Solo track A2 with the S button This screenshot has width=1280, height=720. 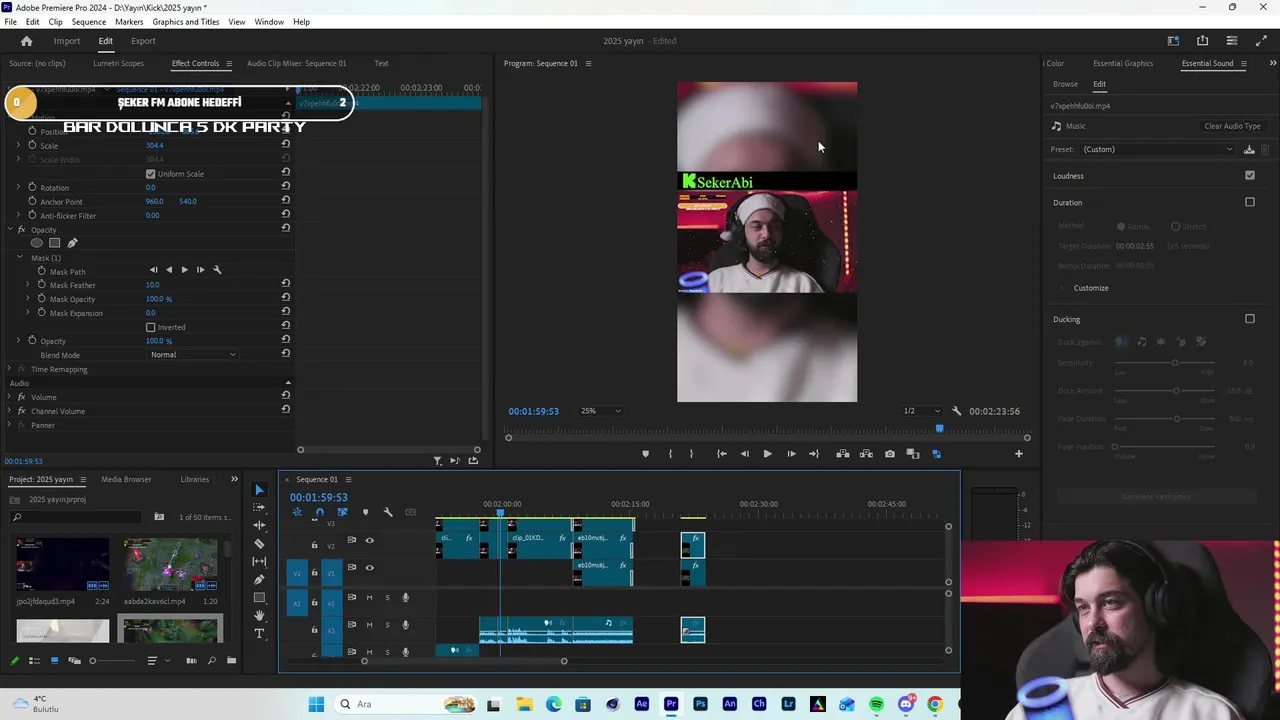[388, 625]
